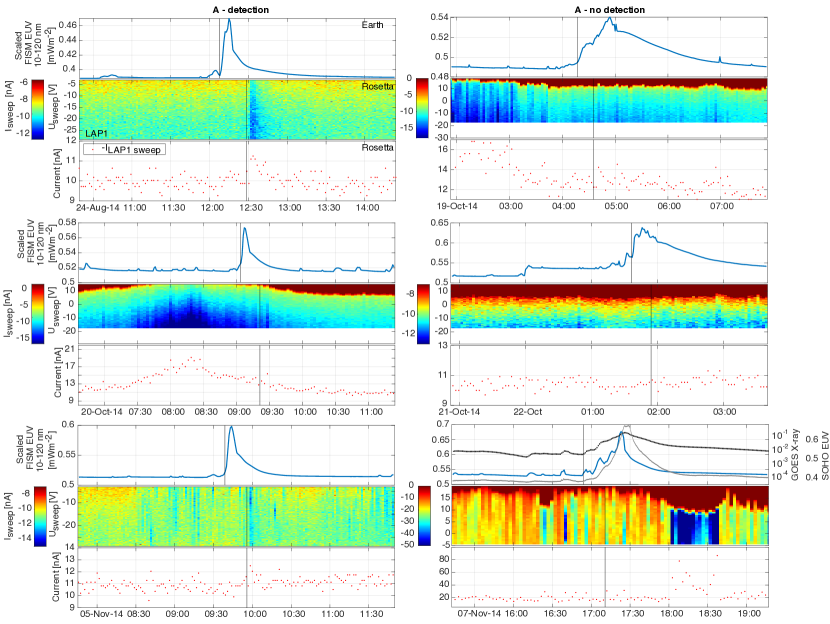The height and width of the screenshot is (624, 830).
Task: Click the 19-Oct-14 spectrogram colorbar
Action: [422, 108]
